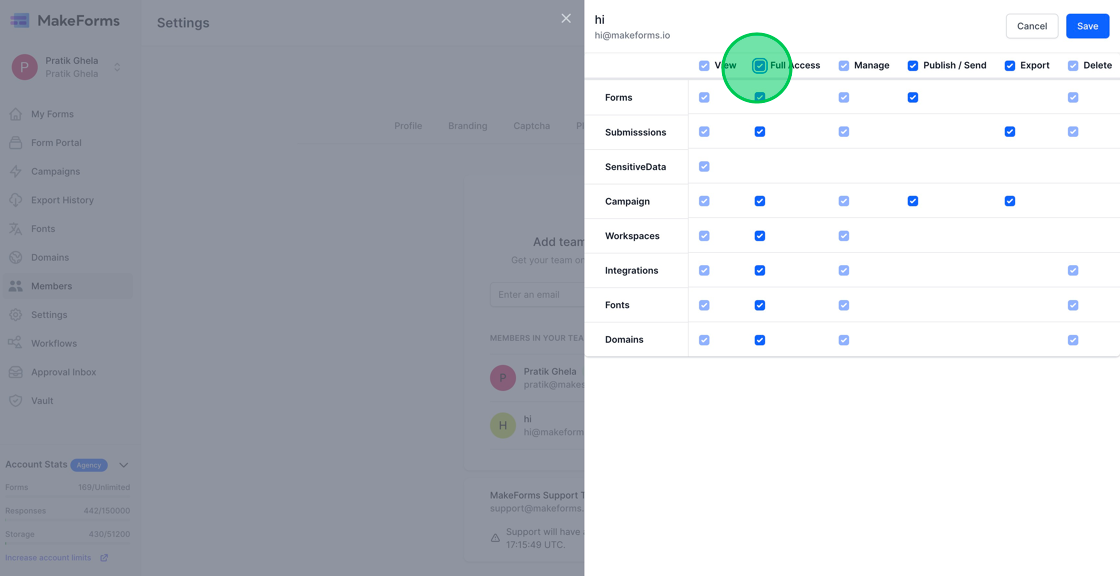Enable View permission for SensitiveData
This screenshot has width=1120, height=576.
click(704, 166)
